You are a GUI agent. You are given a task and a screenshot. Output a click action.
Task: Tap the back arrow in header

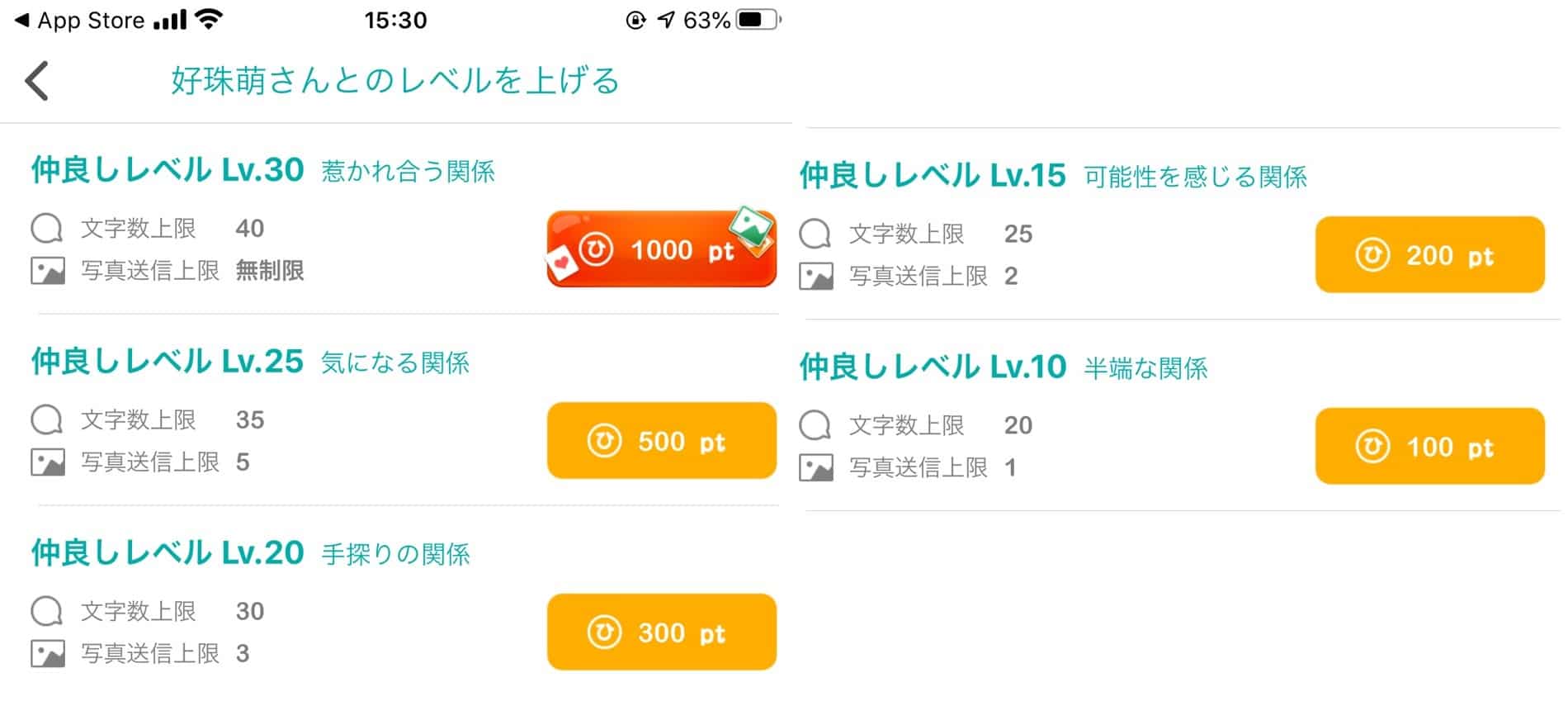point(37,81)
